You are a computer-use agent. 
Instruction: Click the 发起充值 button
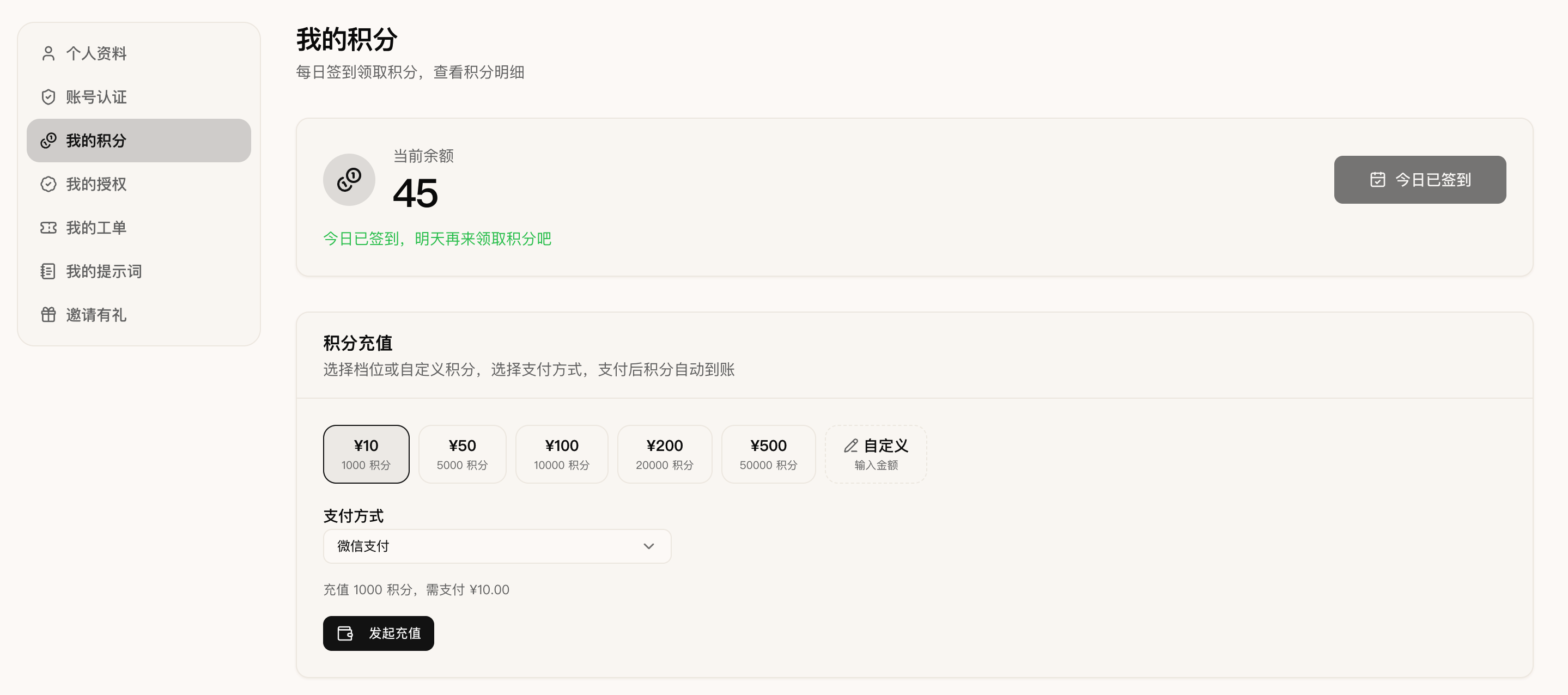click(x=378, y=633)
